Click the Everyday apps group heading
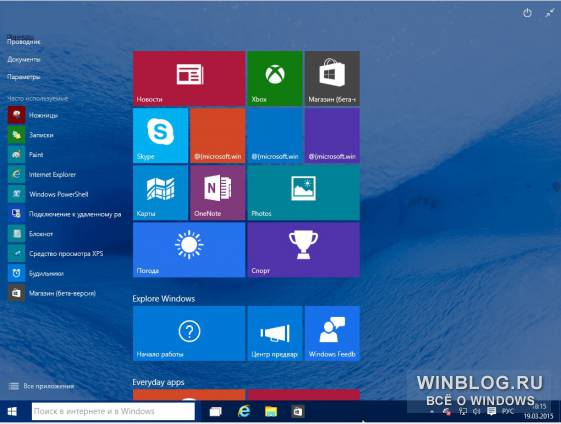561x424 pixels. pyautogui.click(x=158, y=382)
